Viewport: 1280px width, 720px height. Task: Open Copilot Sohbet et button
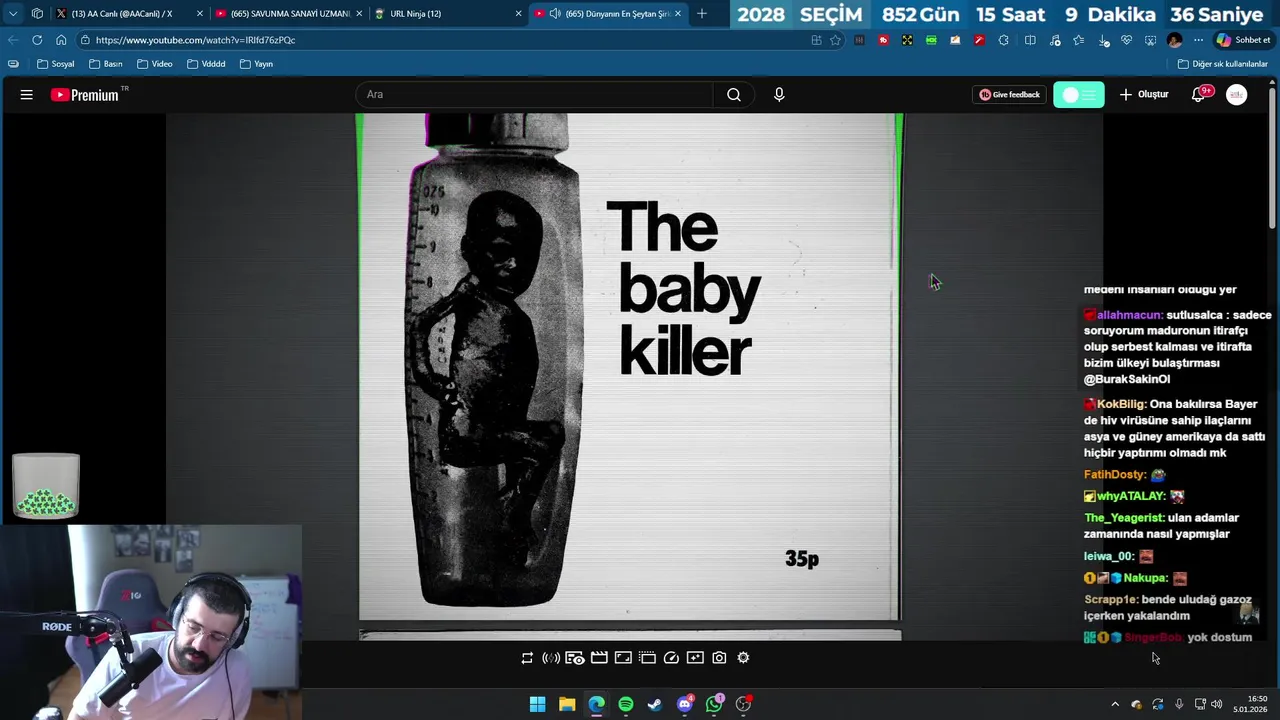coord(1243,40)
